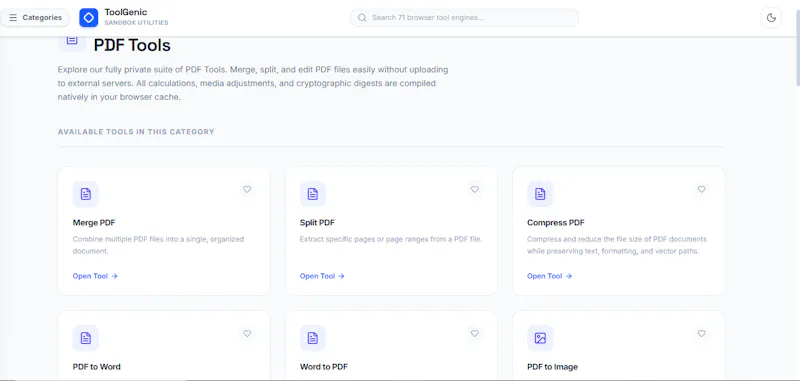Toggle dark mode with the moon icon
The height and width of the screenshot is (381, 800).
(x=771, y=18)
